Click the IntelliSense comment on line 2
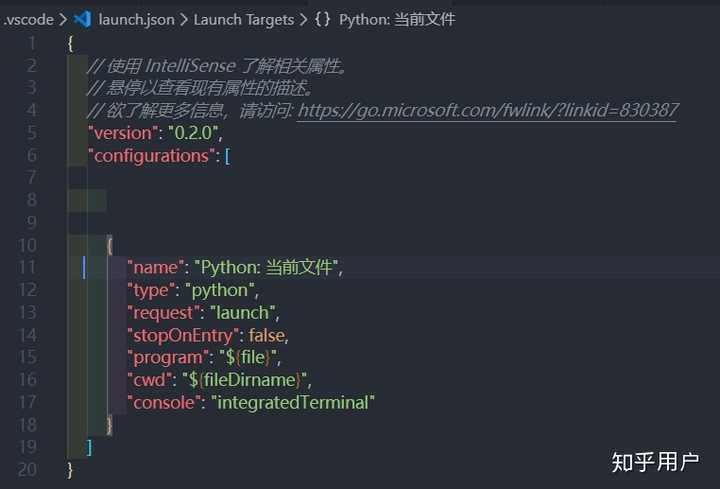 (217, 66)
